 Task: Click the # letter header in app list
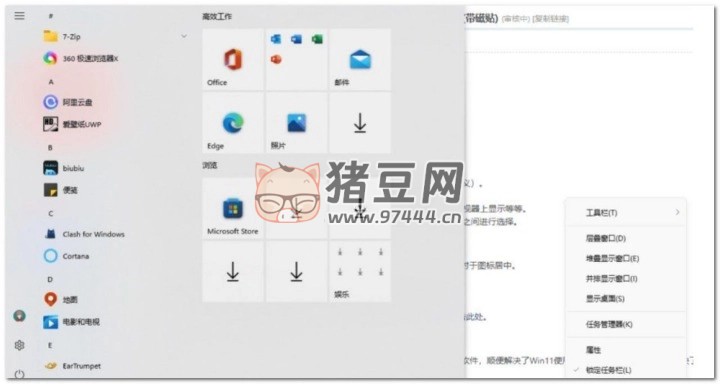[51, 16]
